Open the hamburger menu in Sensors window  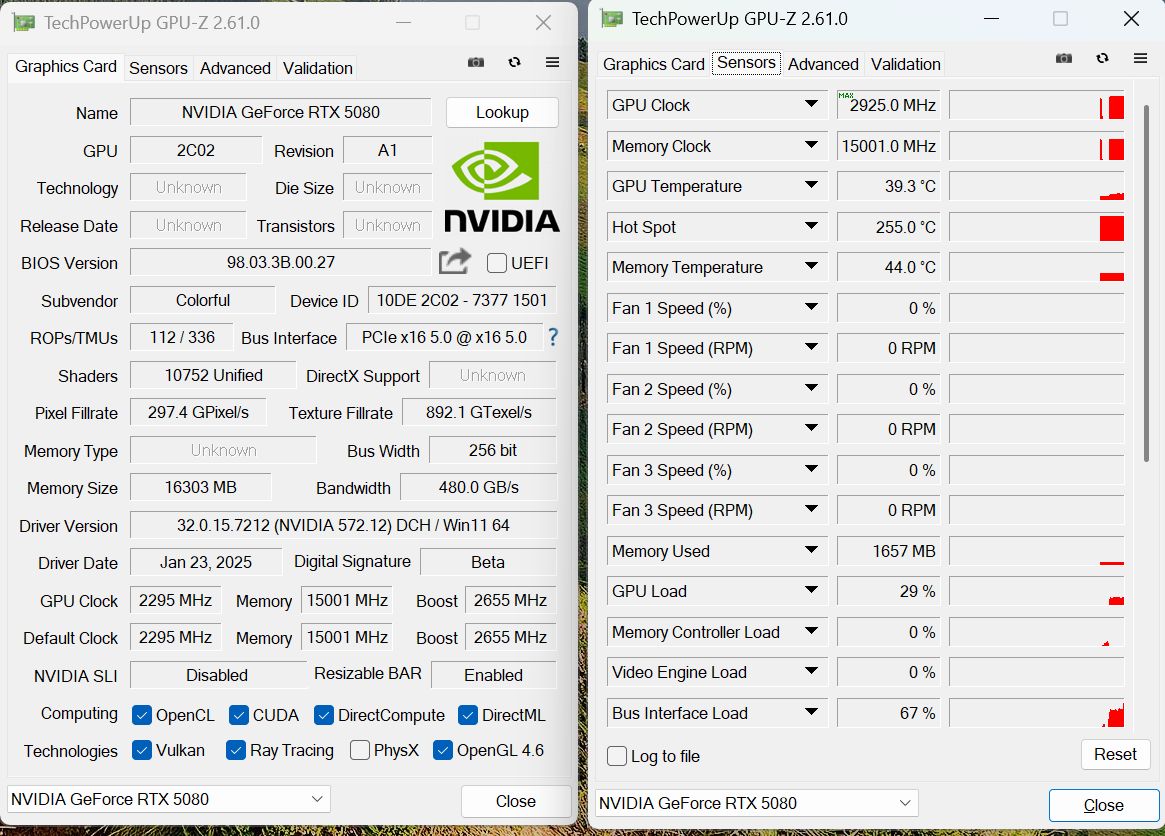click(x=1140, y=58)
